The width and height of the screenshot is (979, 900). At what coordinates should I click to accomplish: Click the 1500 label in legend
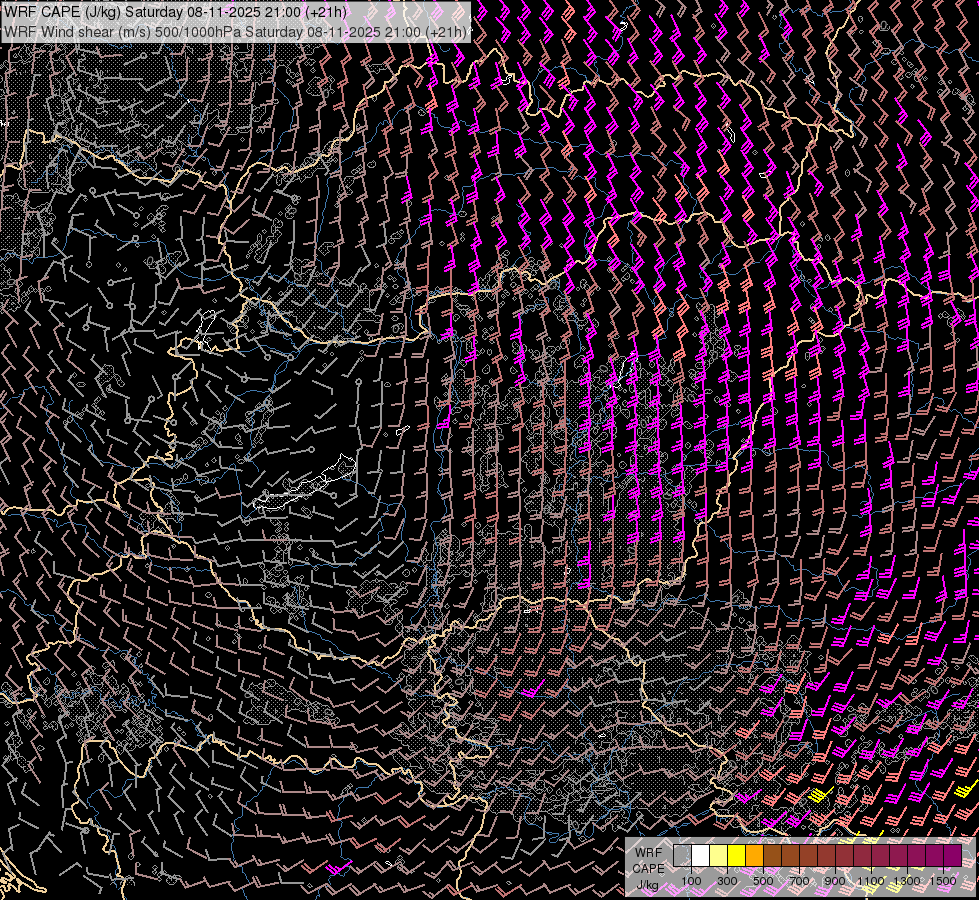click(943, 881)
